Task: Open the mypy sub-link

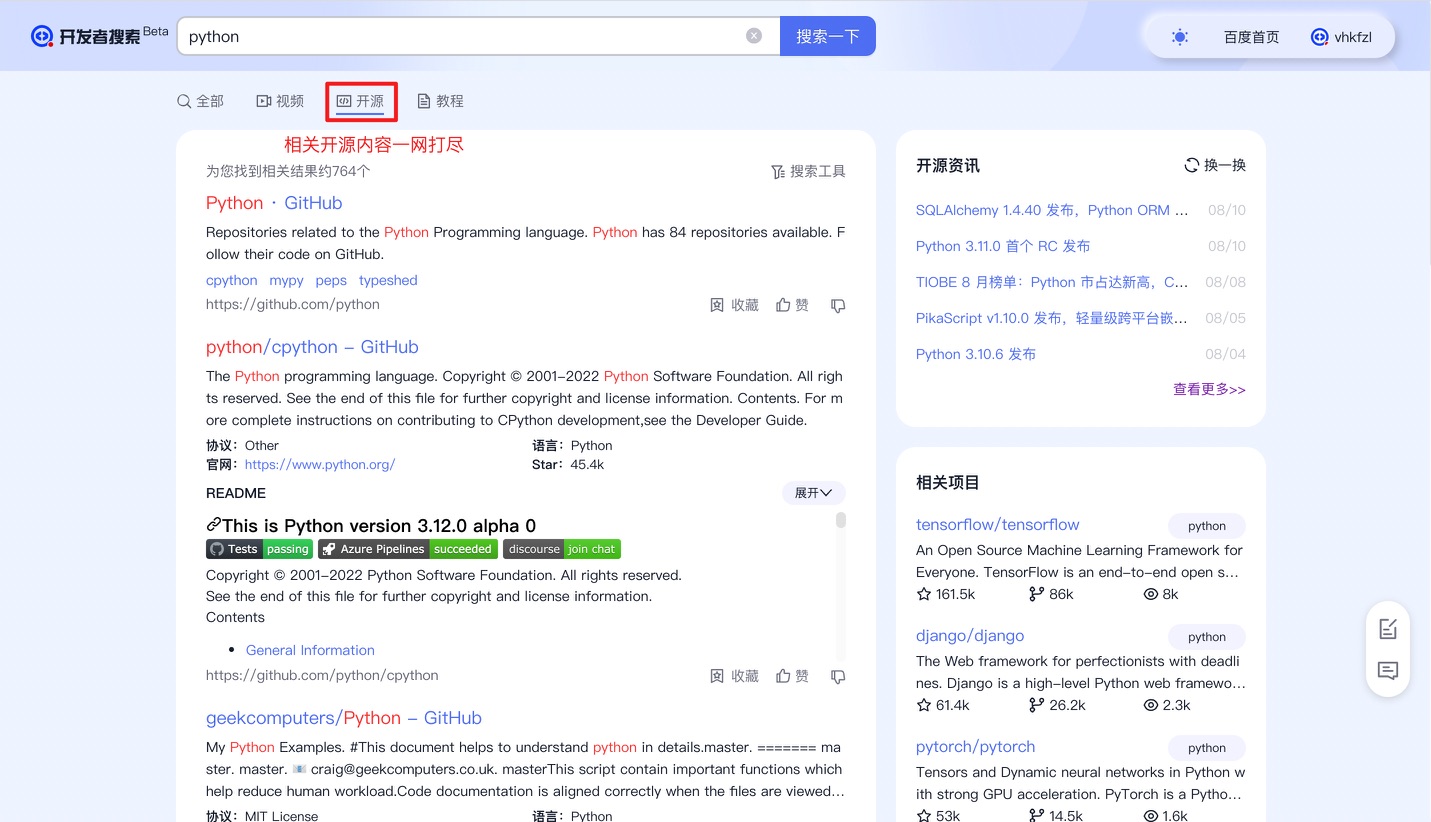Action: click(x=286, y=280)
